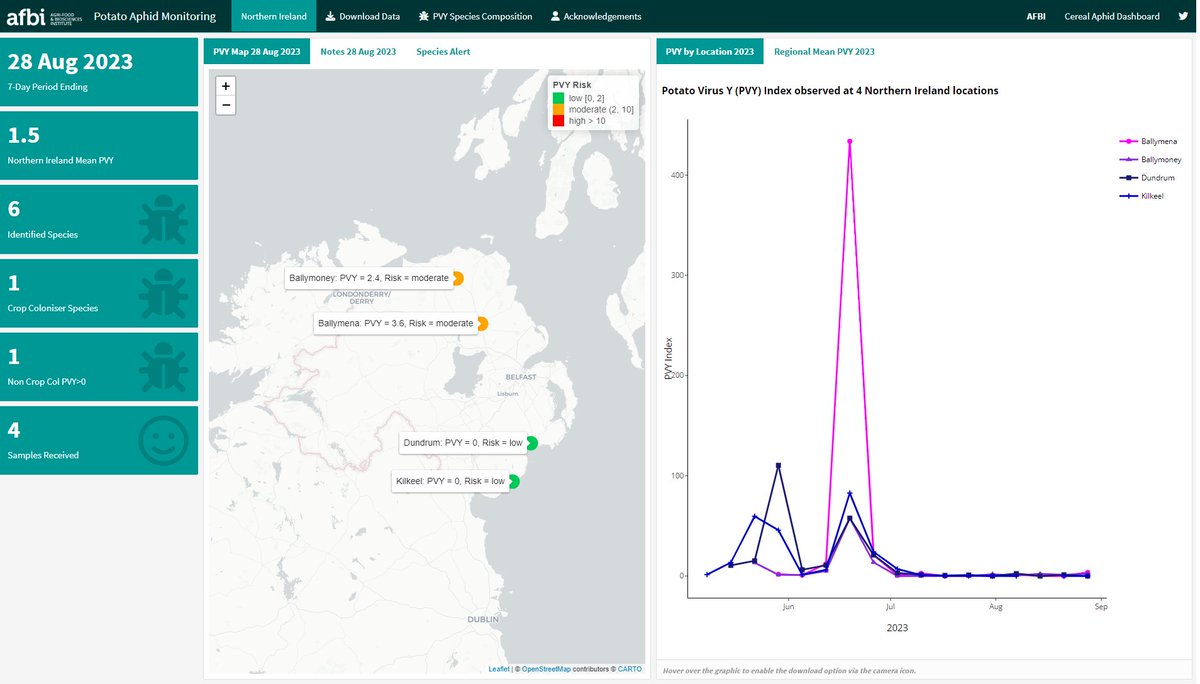Open the Cereal Aphid Dashboard link
Screen dimensions: 1200x684
(1110, 16)
